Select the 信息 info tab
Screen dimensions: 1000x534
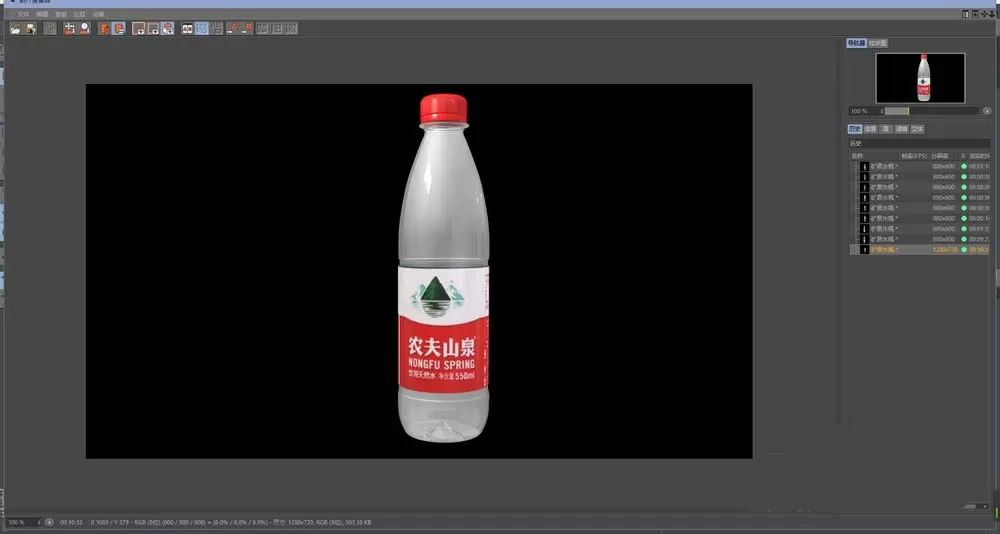click(x=871, y=129)
